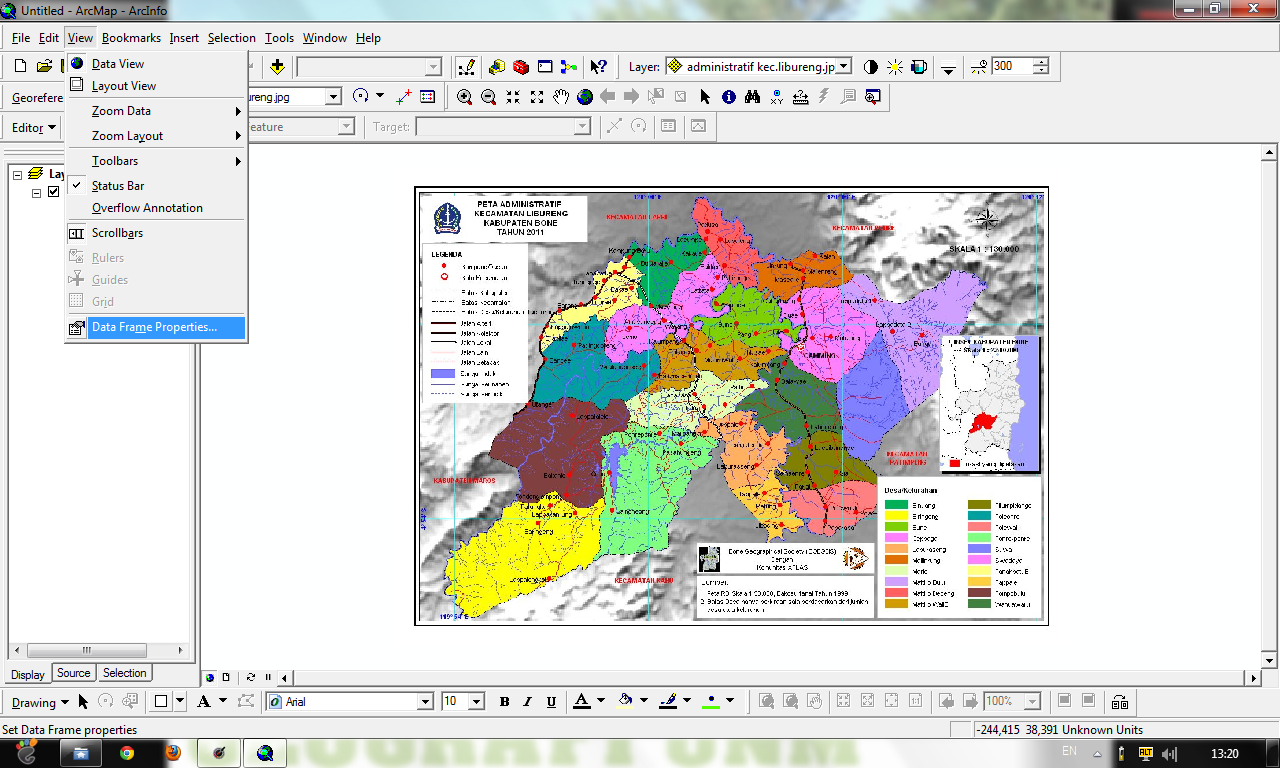Open the Find binoculars tool

[x=753, y=97]
